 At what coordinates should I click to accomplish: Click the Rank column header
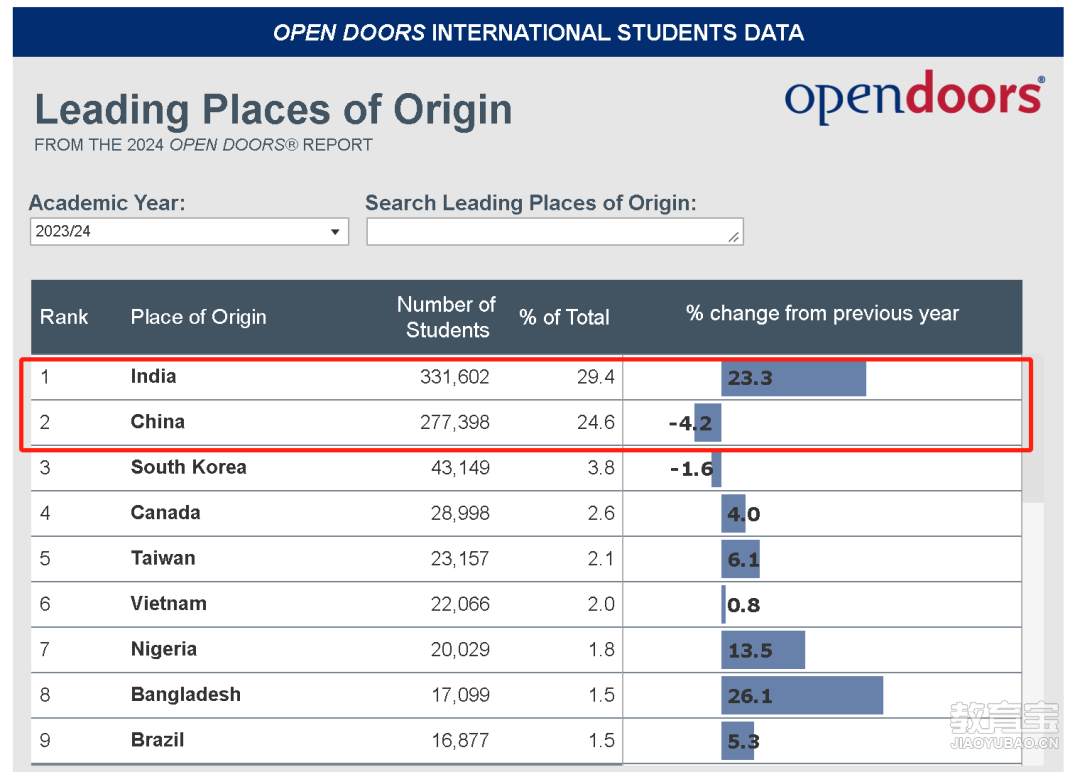pos(64,317)
